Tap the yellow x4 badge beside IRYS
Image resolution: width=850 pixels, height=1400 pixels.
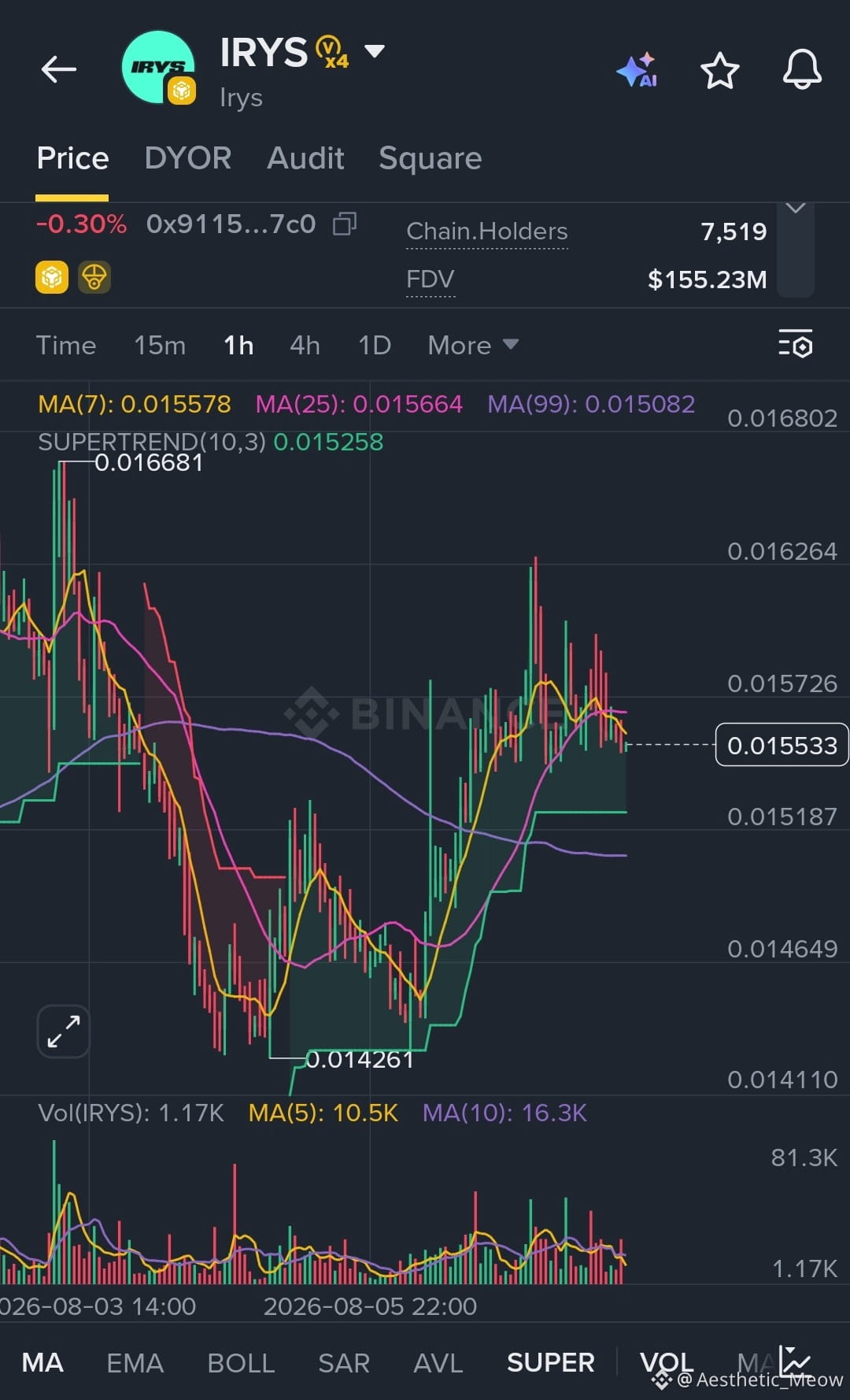(332, 53)
